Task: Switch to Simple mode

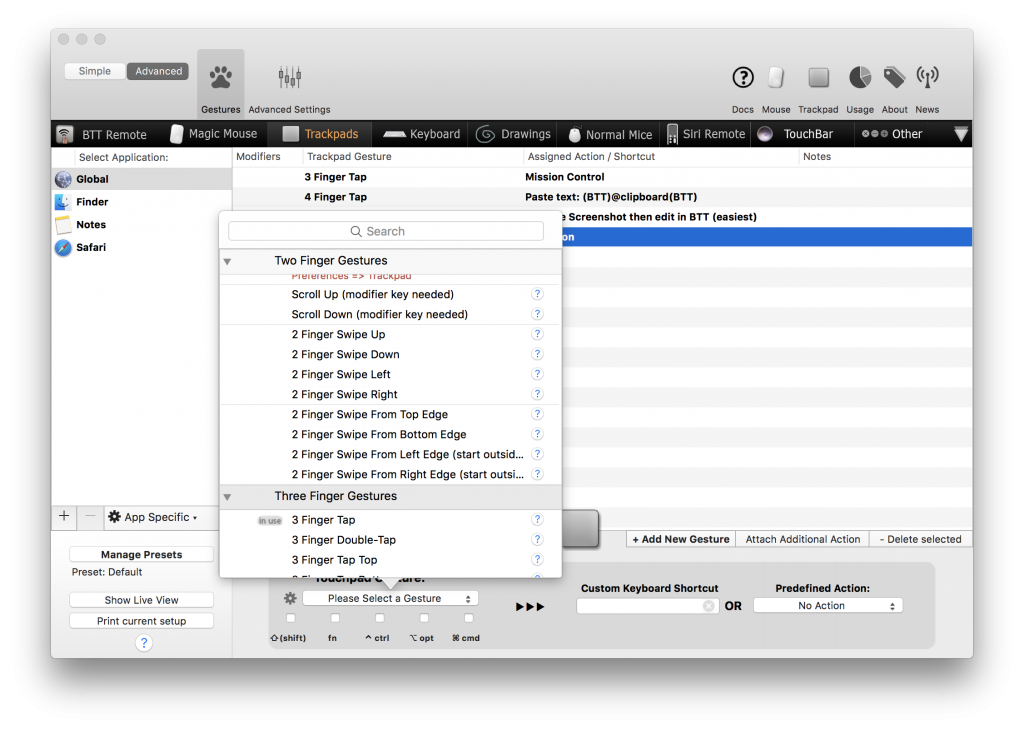Action: pyautogui.click(x=95, y=71)
